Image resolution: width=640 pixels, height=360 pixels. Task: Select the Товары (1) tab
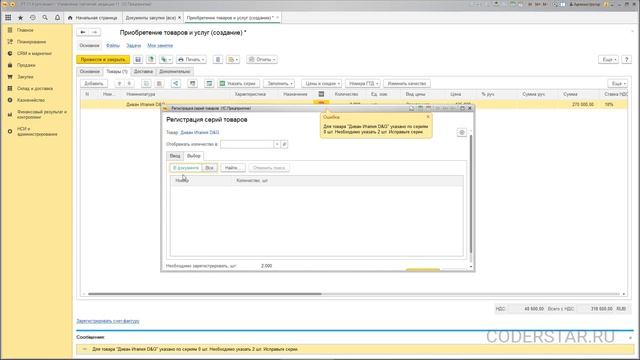[117, 71]
